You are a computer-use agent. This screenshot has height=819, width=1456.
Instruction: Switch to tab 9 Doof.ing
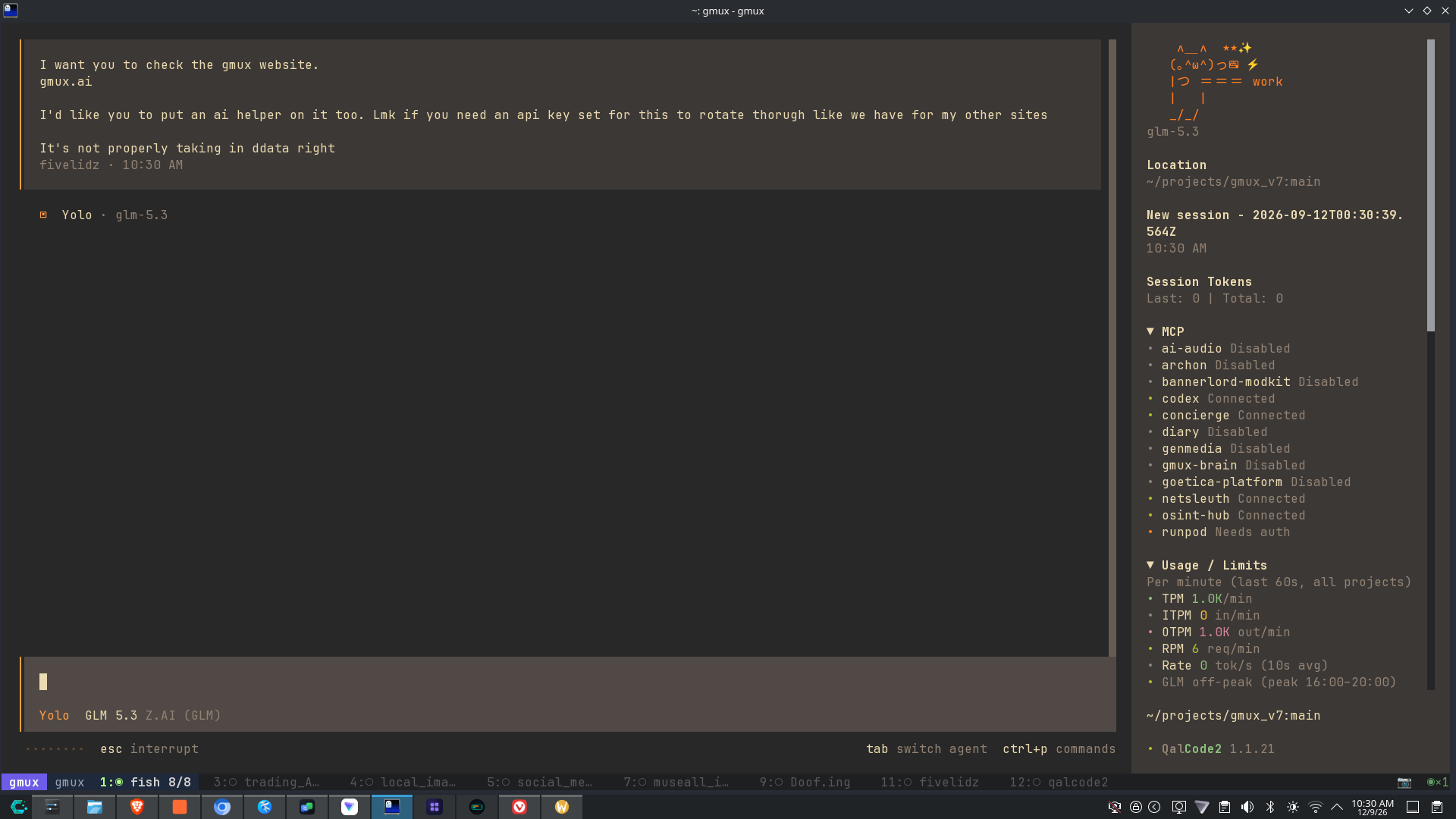[x=805, y=782]
